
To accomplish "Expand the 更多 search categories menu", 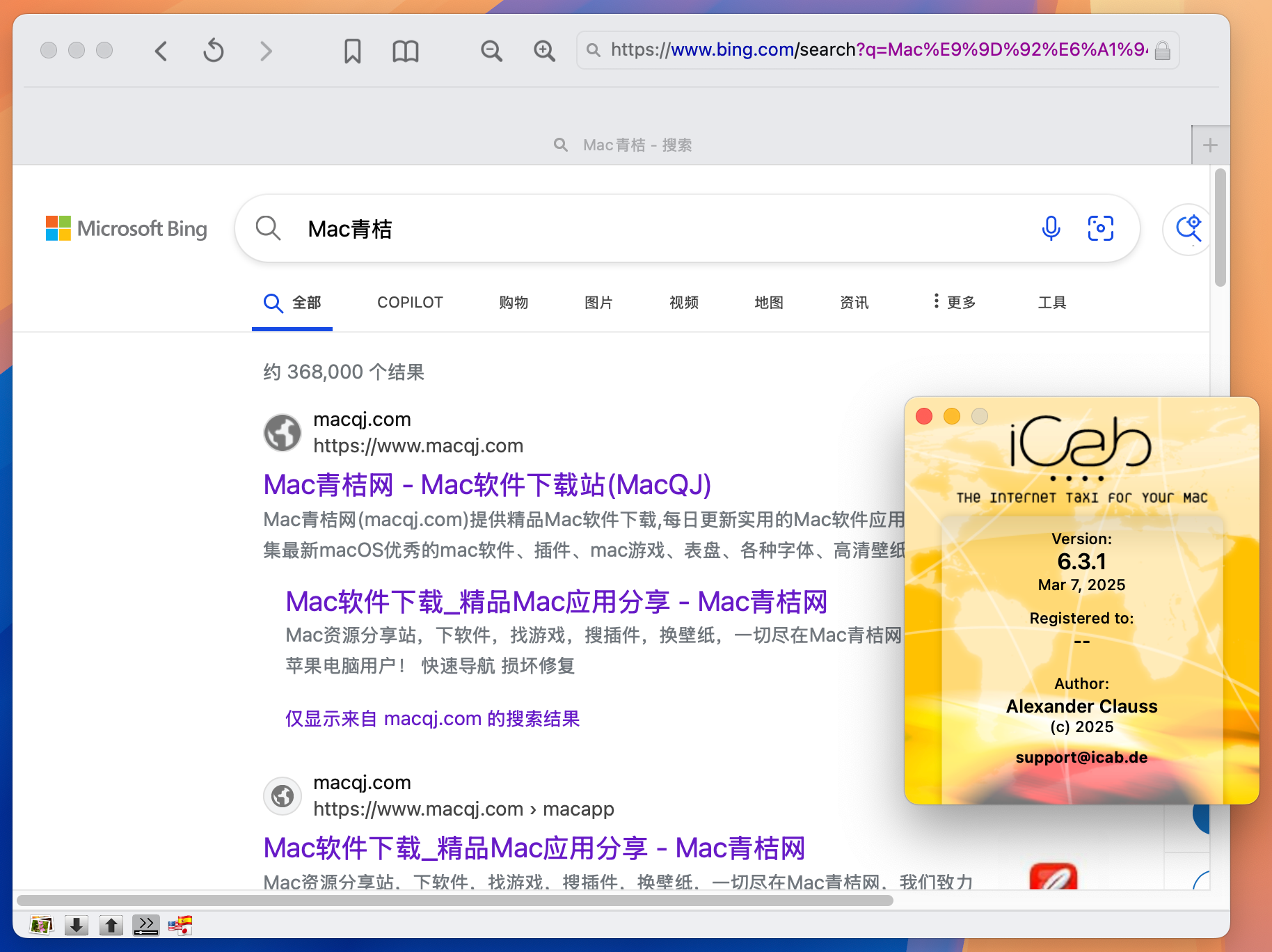I will (954, 303).
